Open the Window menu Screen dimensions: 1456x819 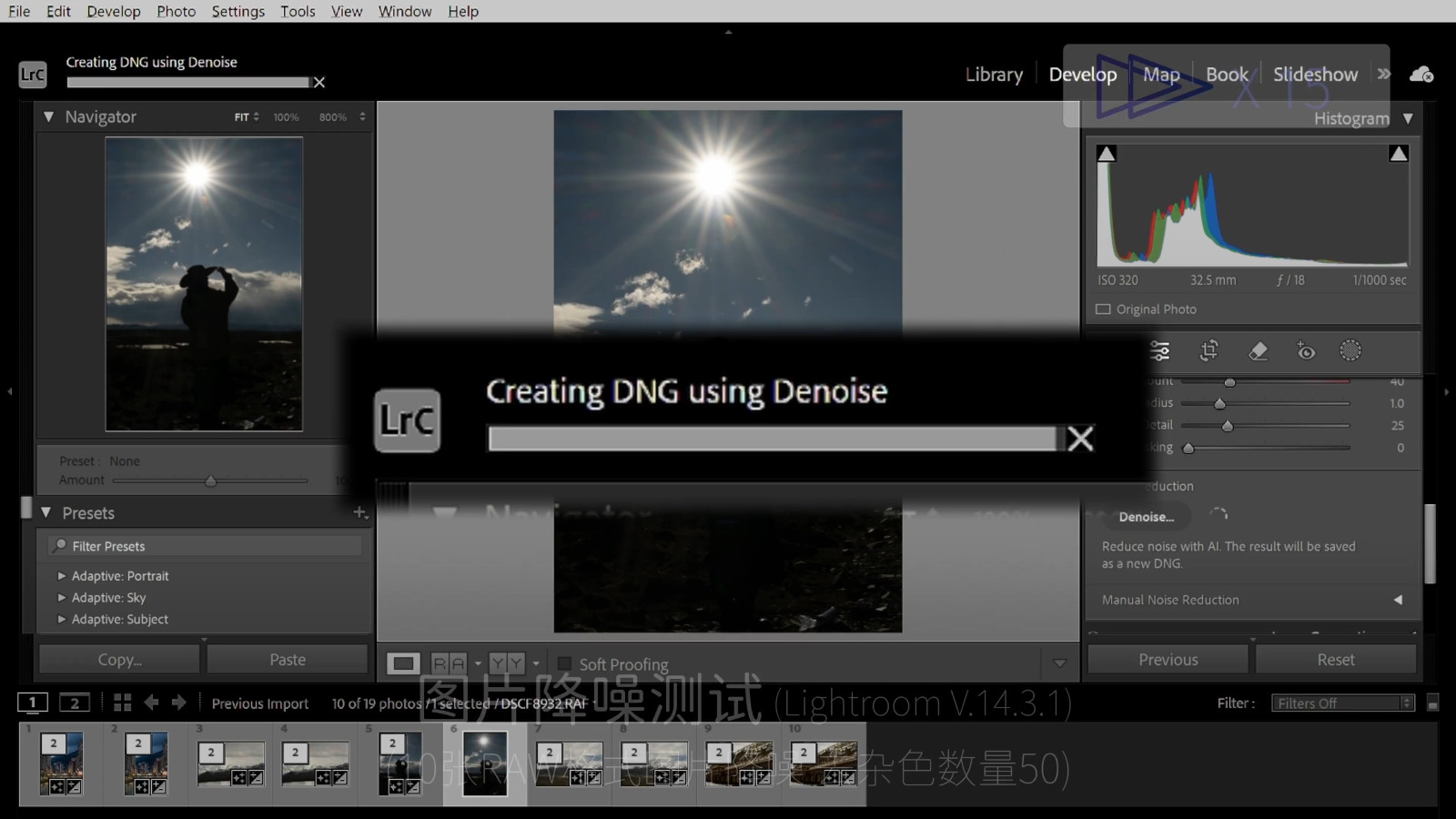[405, 11]
